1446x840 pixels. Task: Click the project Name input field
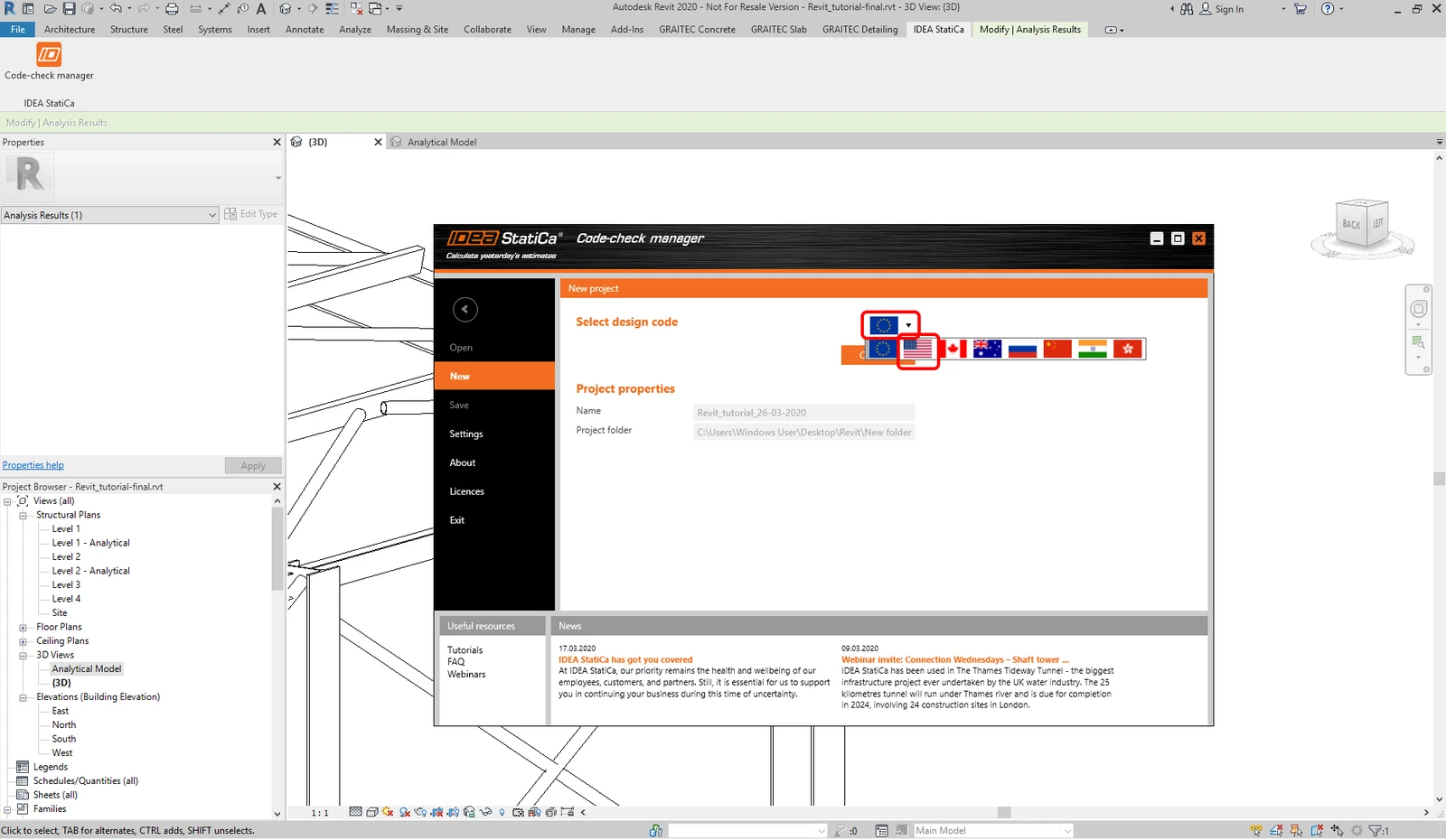804,413
